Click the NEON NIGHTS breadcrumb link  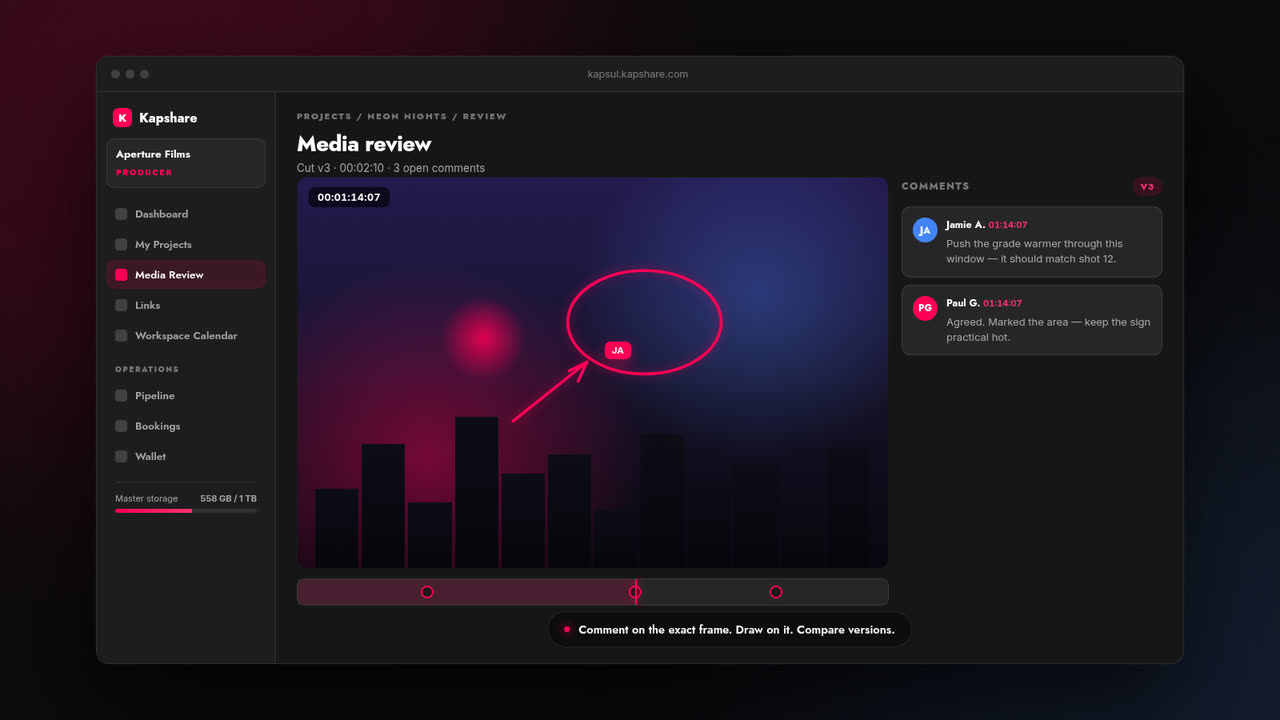pyautogui.click(x=407, y=117)
